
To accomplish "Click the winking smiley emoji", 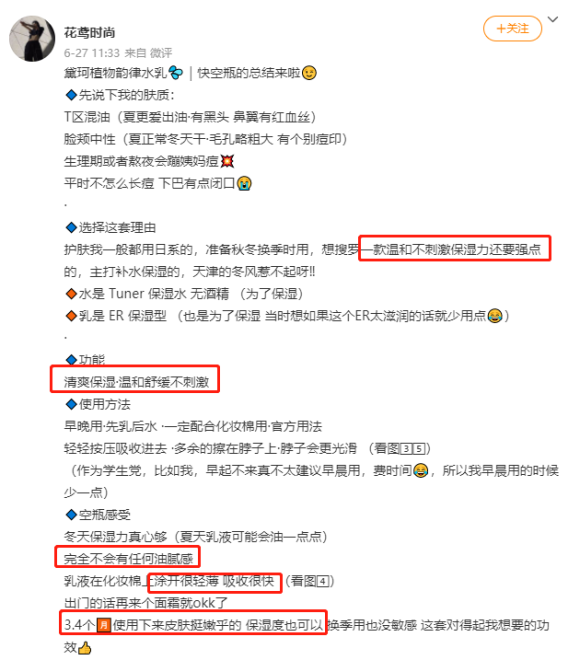I will 309,73.
